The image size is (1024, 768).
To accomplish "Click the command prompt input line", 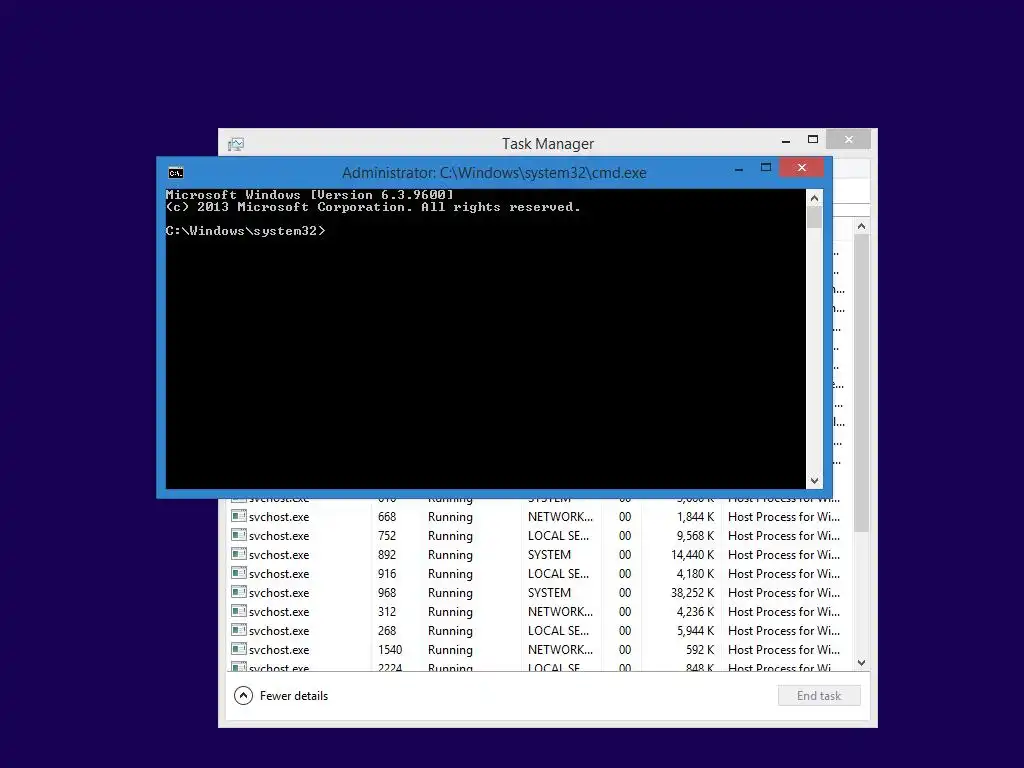I will [x=246, y=231].
